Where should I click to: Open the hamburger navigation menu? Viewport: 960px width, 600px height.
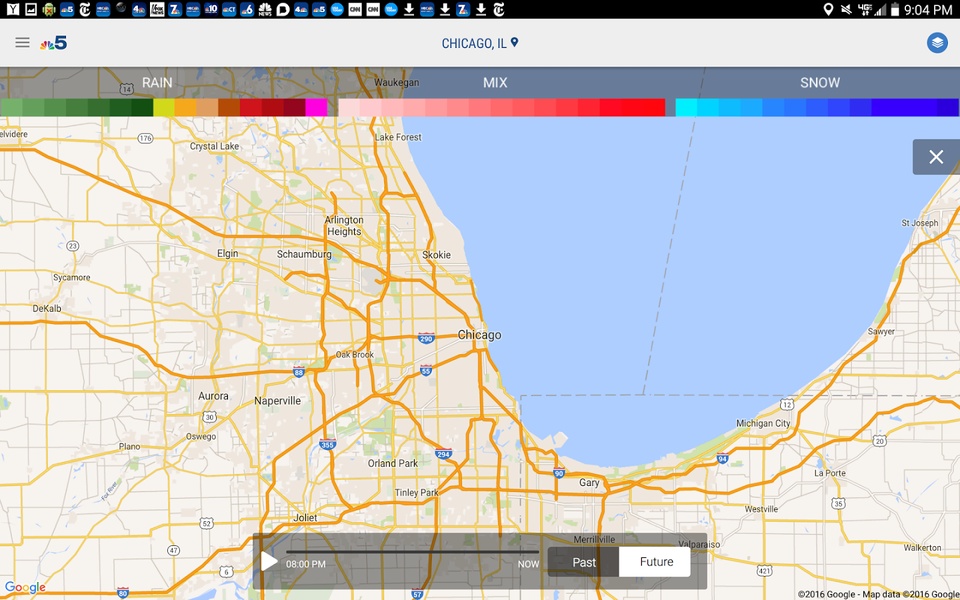tap(22, 42)
